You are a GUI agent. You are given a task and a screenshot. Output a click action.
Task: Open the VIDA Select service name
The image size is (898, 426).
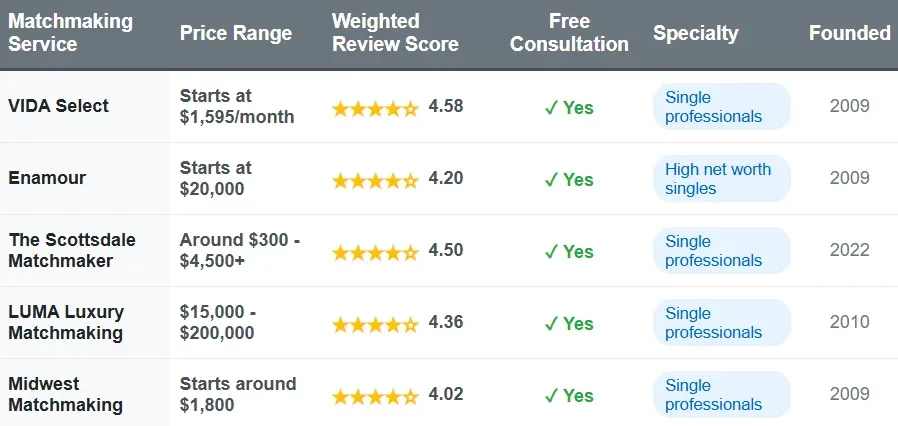click(x=58, y=106)
